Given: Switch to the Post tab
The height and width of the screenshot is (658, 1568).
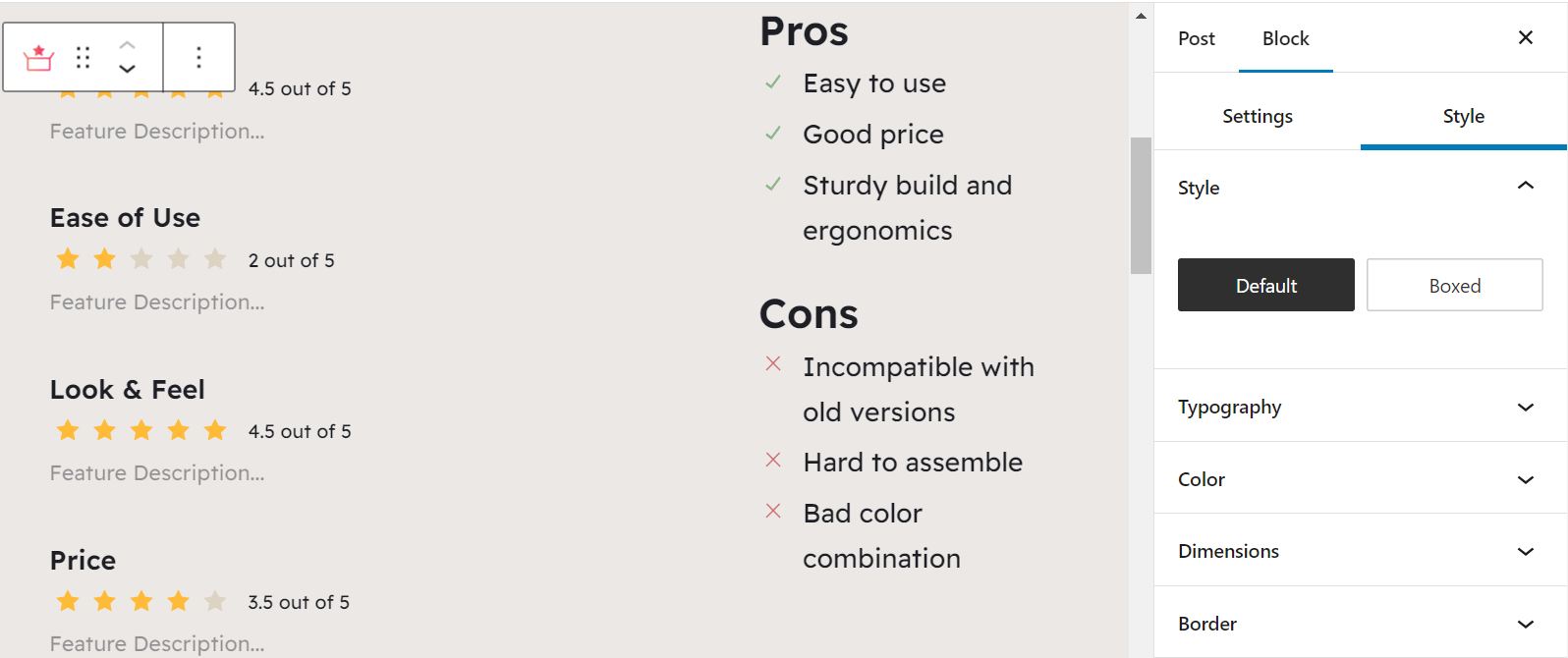Looking at the screenshot, I should [1196, 38].
